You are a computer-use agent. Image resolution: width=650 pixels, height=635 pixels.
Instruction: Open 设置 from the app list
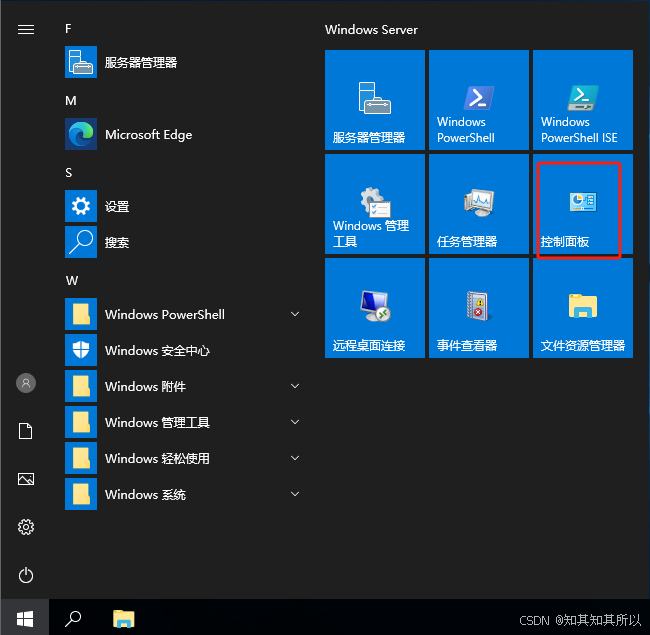pos(182,206)
